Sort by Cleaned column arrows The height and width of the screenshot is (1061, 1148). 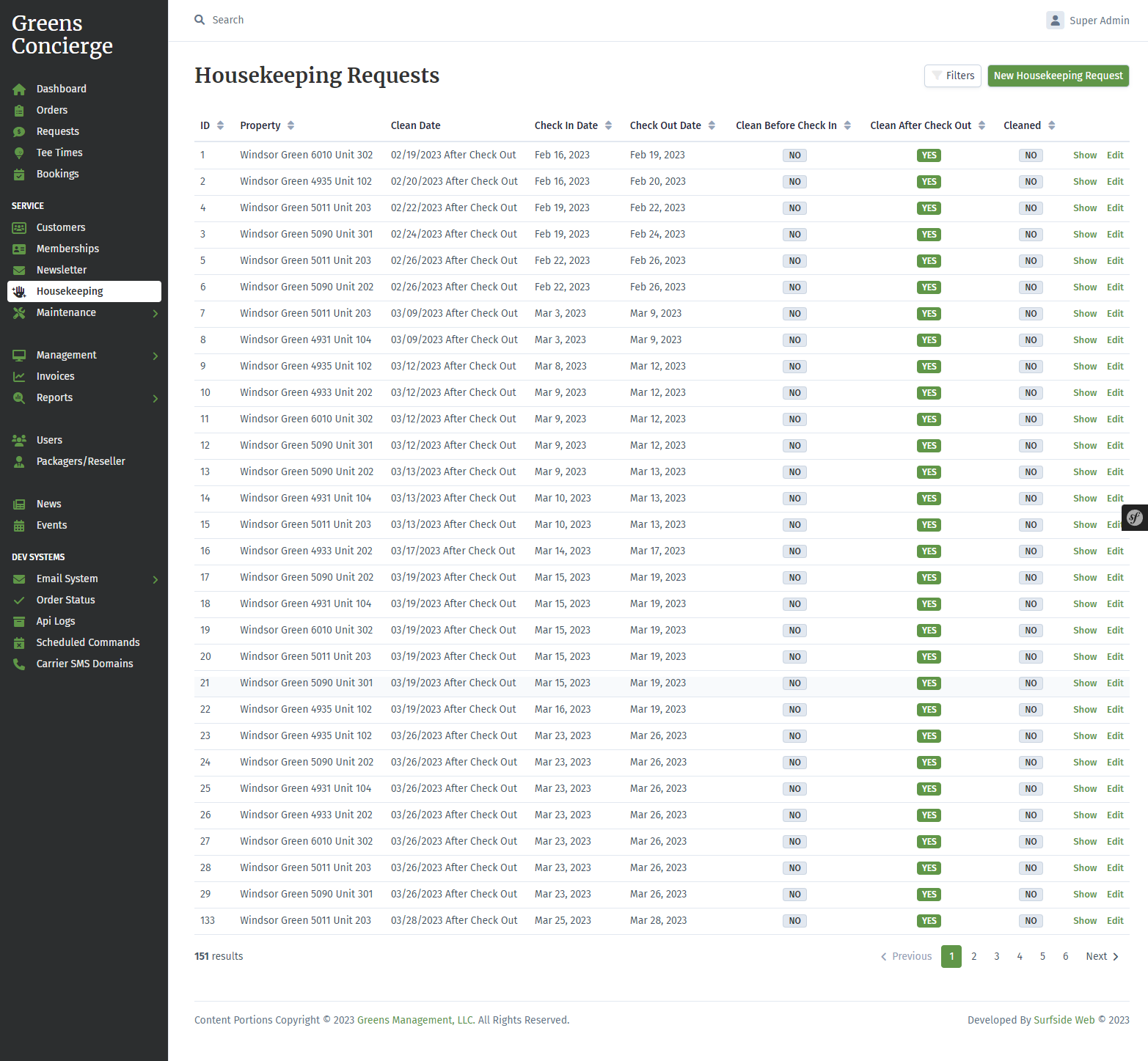(1051, 125)
